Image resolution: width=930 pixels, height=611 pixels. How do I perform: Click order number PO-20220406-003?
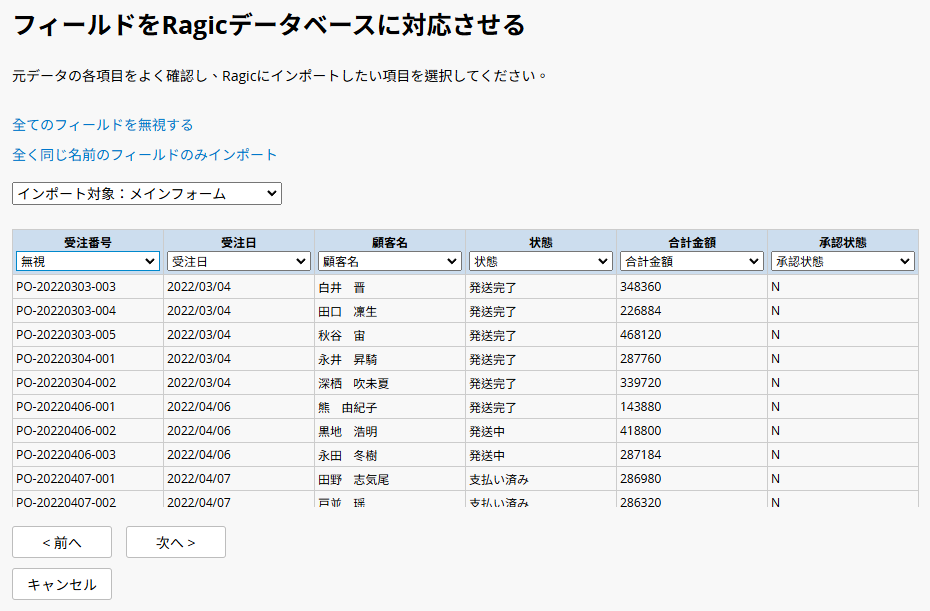pyautogui.click(x=66, y=455)
